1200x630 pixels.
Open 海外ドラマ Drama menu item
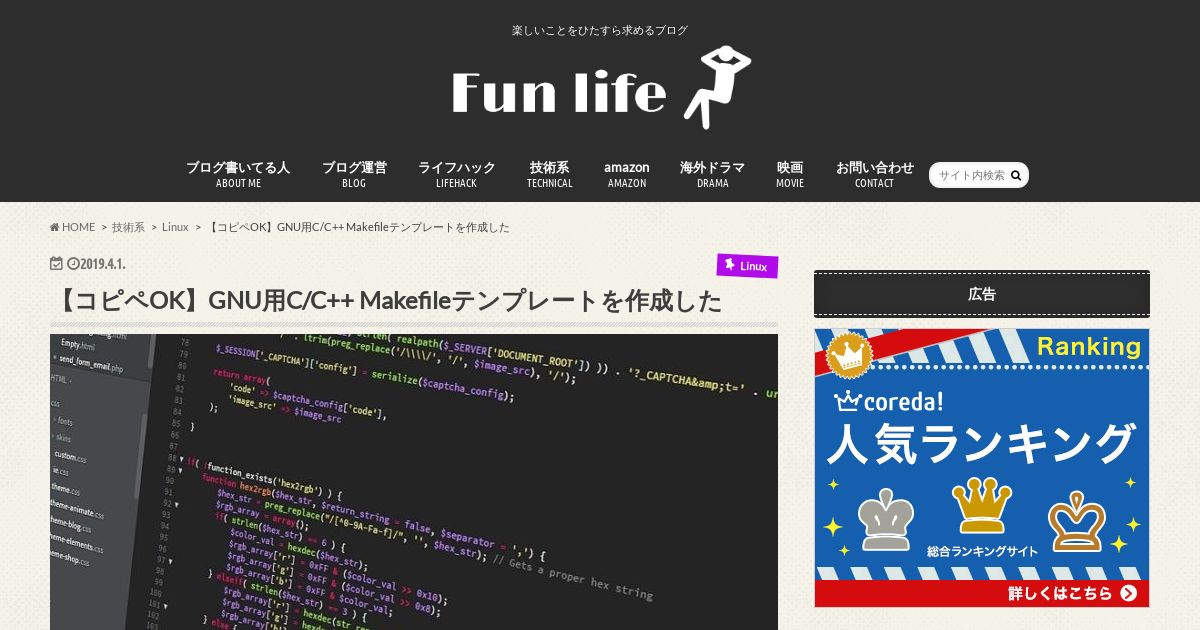click(x=712, y=174)
